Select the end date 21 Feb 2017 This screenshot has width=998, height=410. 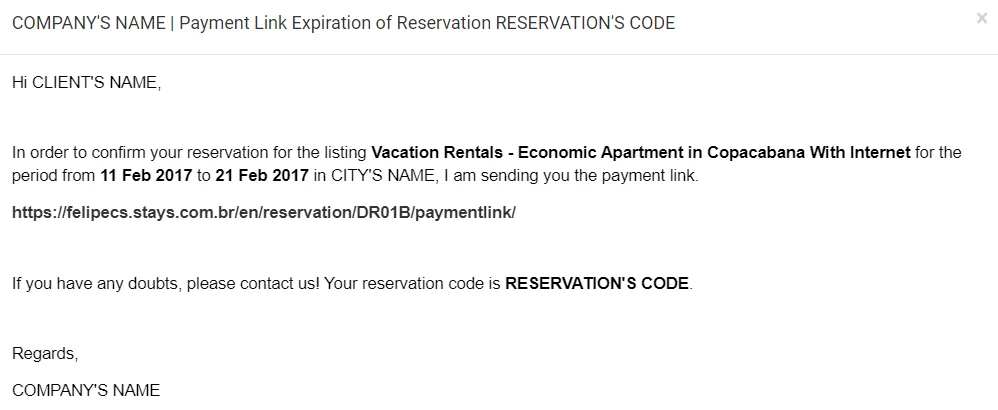coord(262,176)
